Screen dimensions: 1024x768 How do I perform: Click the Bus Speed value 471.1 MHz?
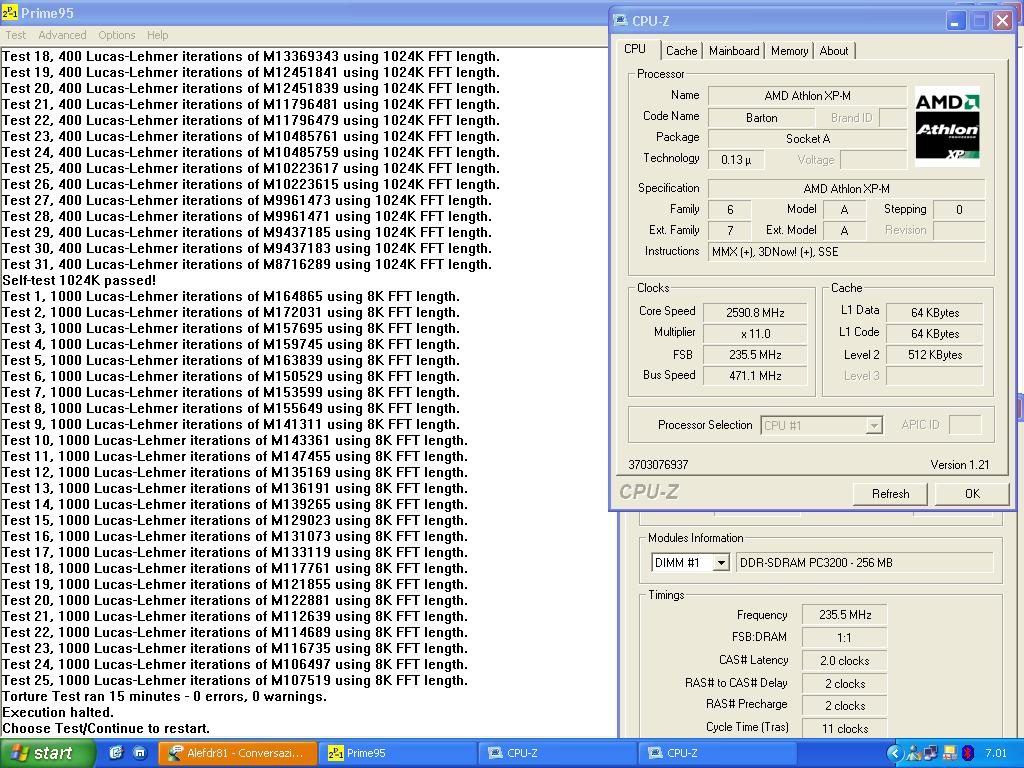(x=755, y=376)
